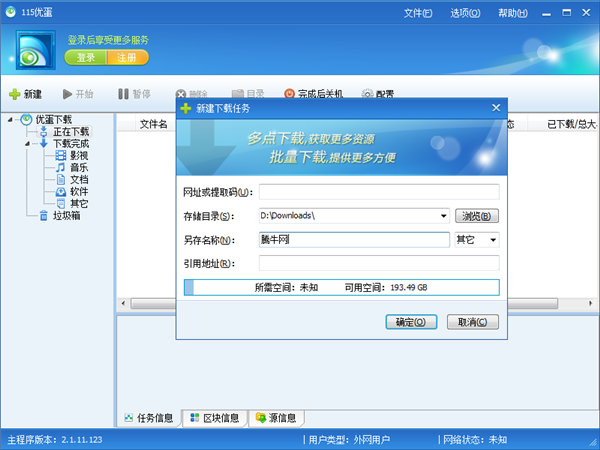Click the 网址或提取码 input field
This screenshot has width=600, height=450.
point(379,192)
